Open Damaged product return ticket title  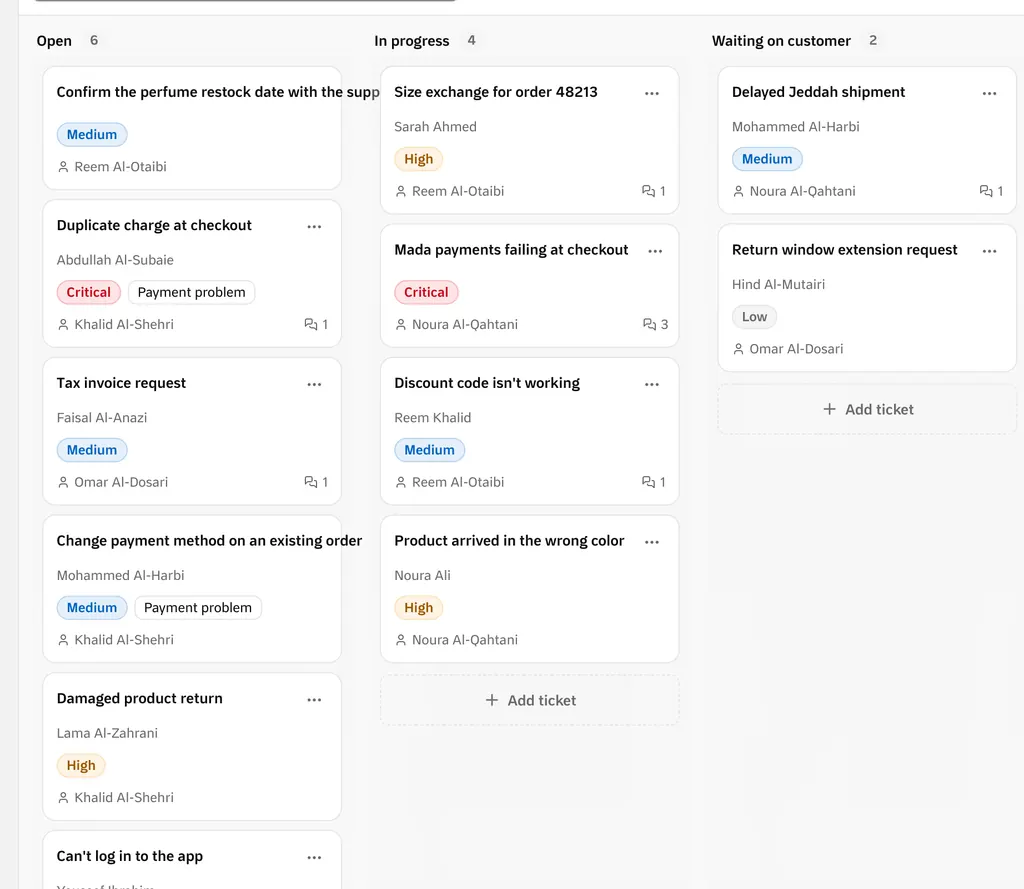140,698
